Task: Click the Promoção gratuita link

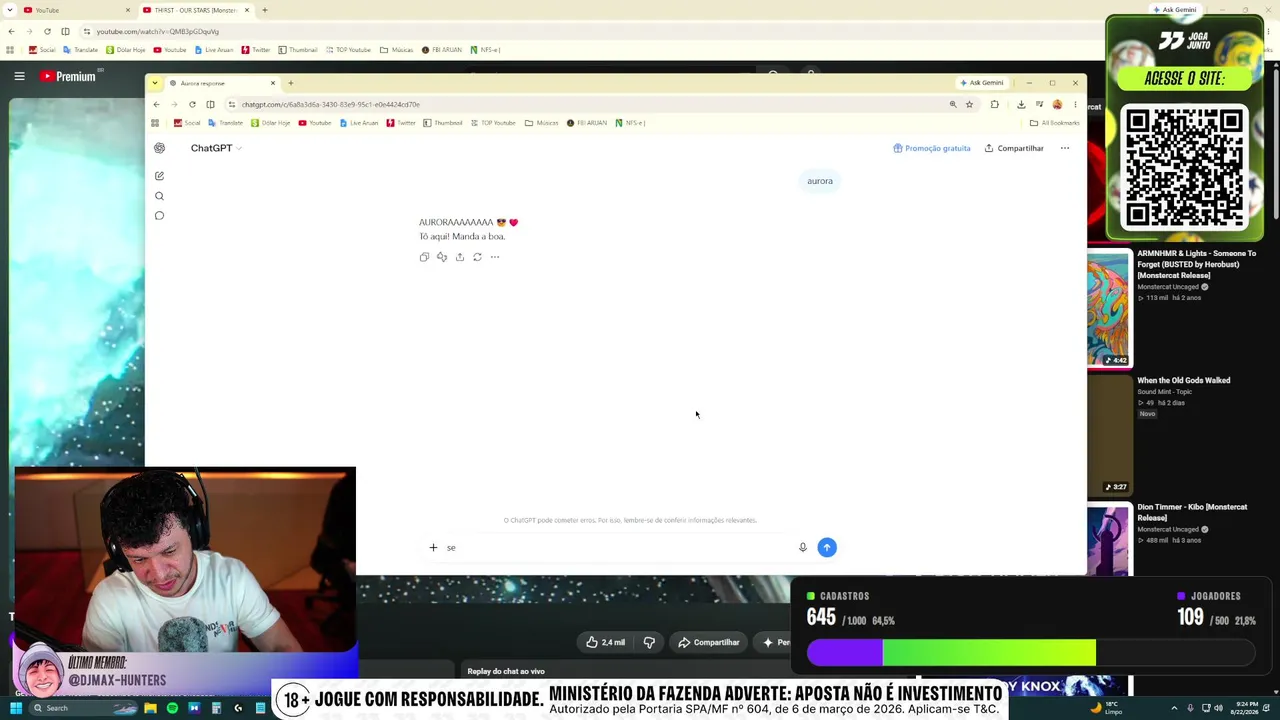Action: (932, 148)
